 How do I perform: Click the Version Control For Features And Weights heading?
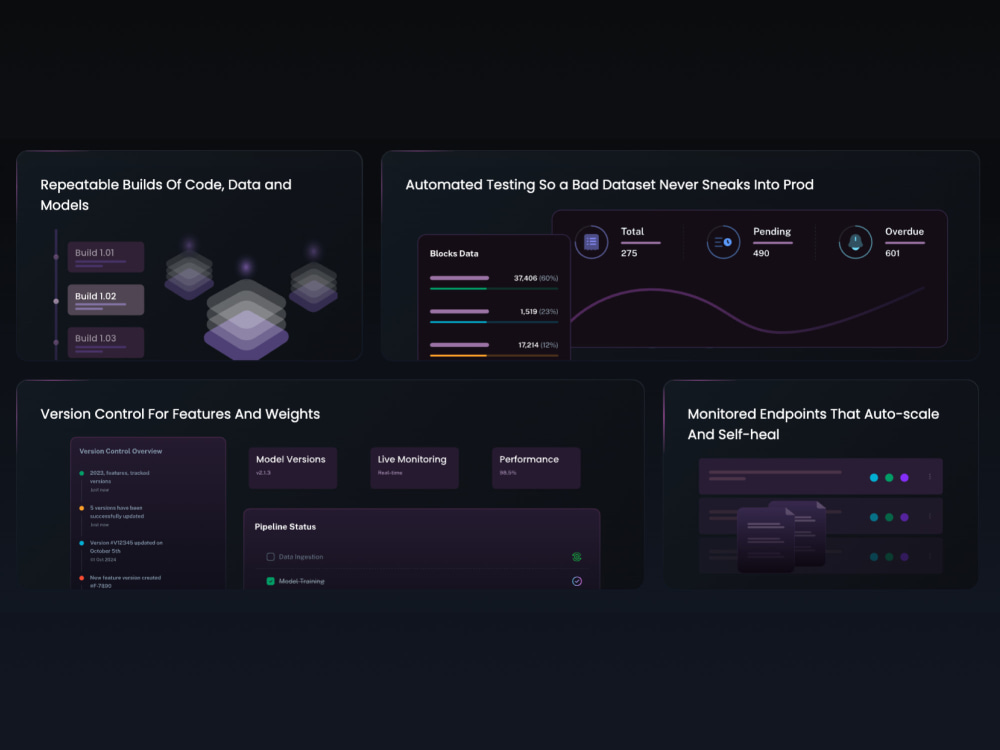coord(180,414)
